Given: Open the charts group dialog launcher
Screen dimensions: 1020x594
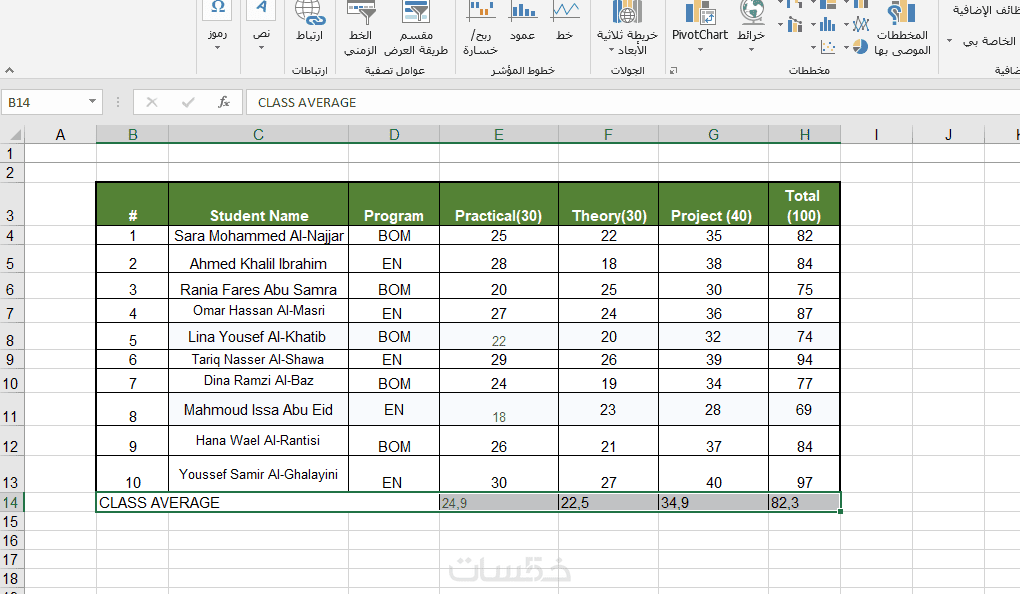Looking at the screenshot, I should pos(673,70).
